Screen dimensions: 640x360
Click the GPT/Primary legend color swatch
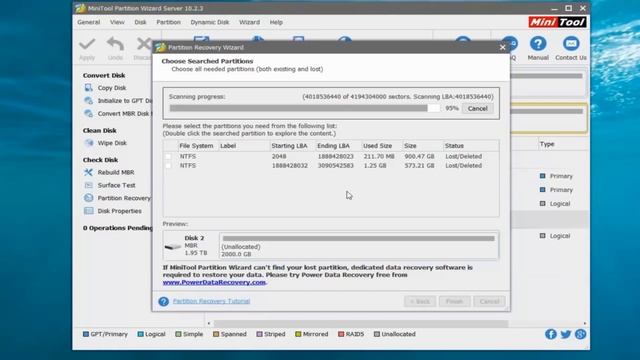tap(86, 334)
